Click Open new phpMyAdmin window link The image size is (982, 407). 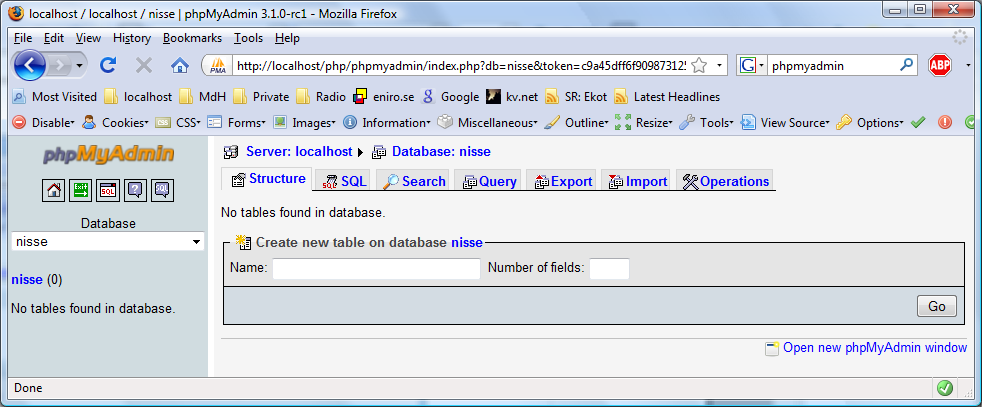874,348
